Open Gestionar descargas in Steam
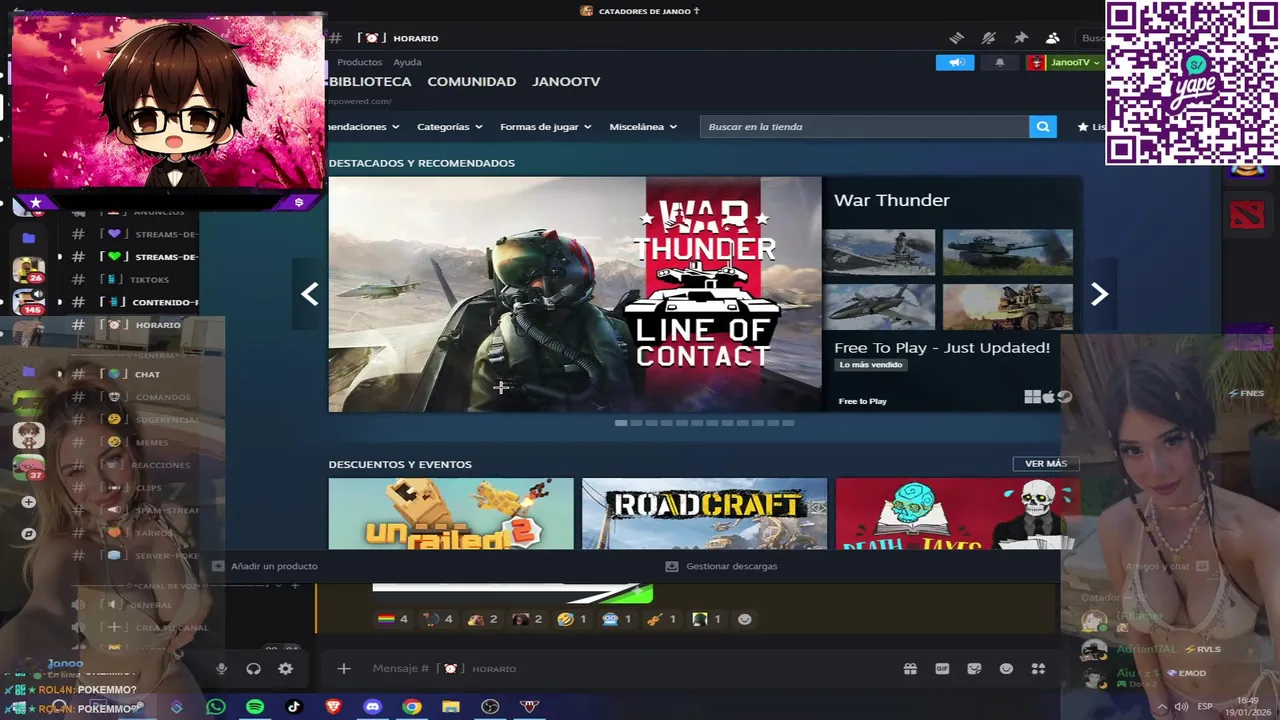 click(722, 566)
